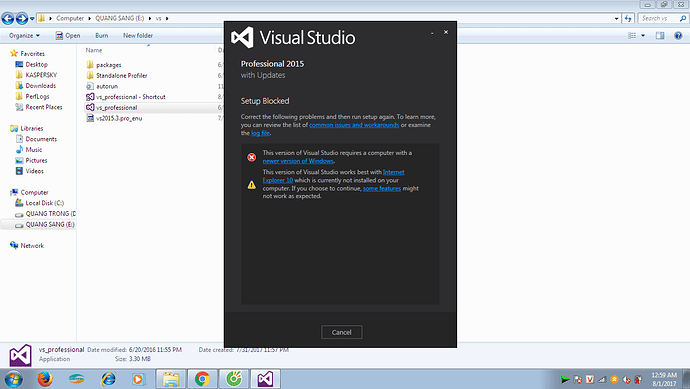Image resolution: width=690 pixels, height=389 pixels.
Task: Go back in Explorer navigation
Action: (7, 18)
